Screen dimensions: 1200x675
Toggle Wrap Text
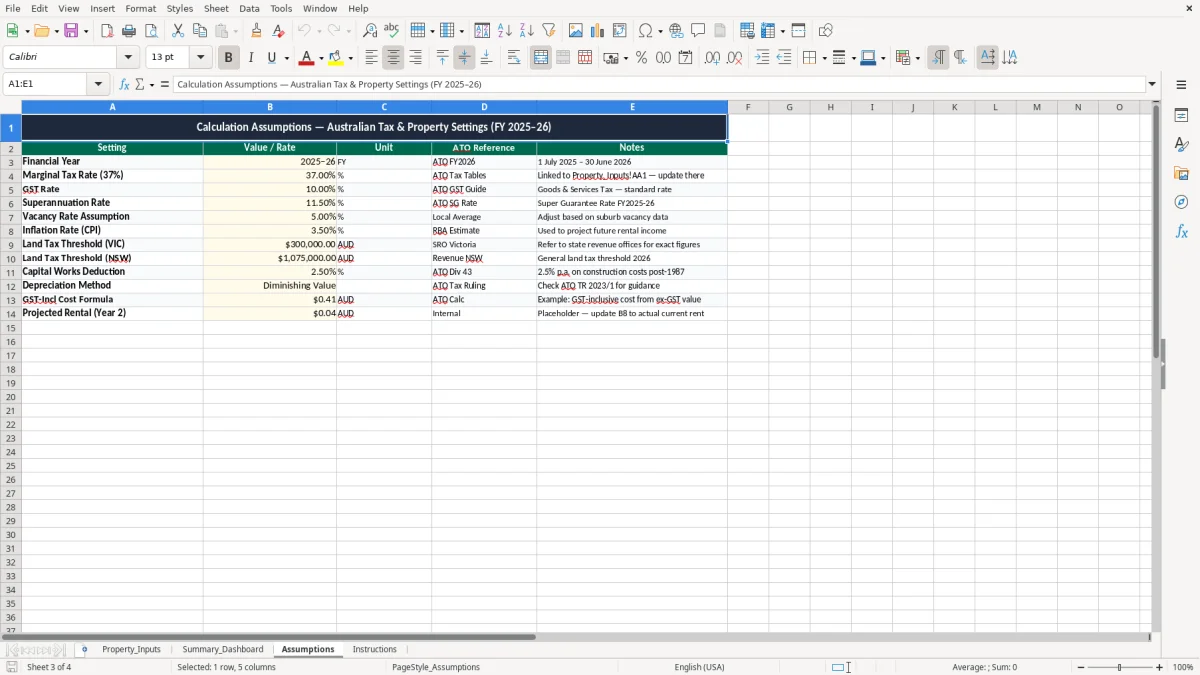coord(514,58)
